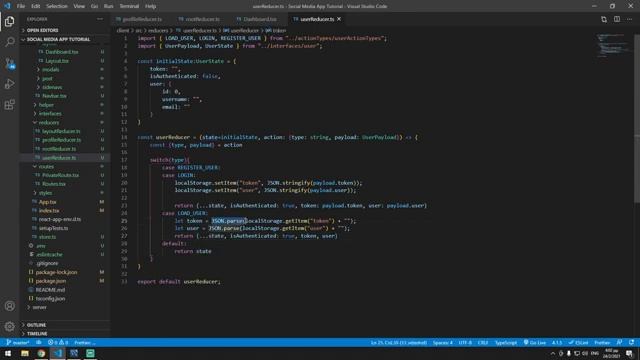Click the master git branch indicator

[x=18, y=342]
